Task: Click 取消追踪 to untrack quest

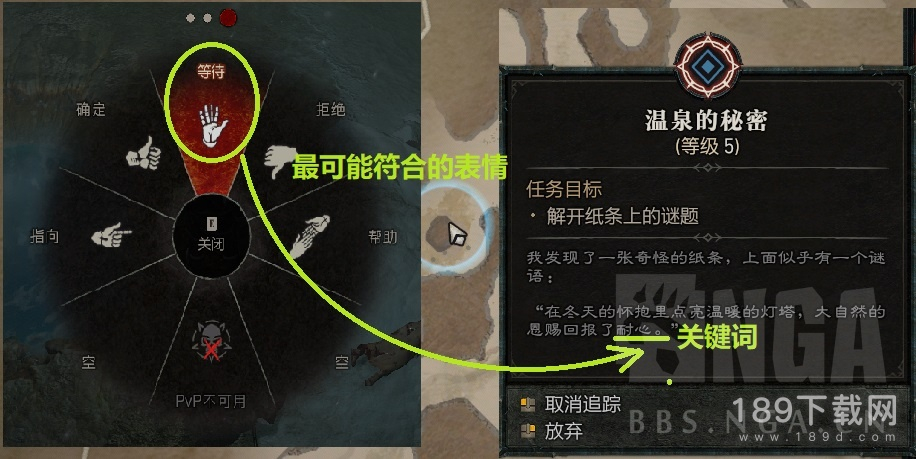Action: pyautogui.click(x=582, y=404)
